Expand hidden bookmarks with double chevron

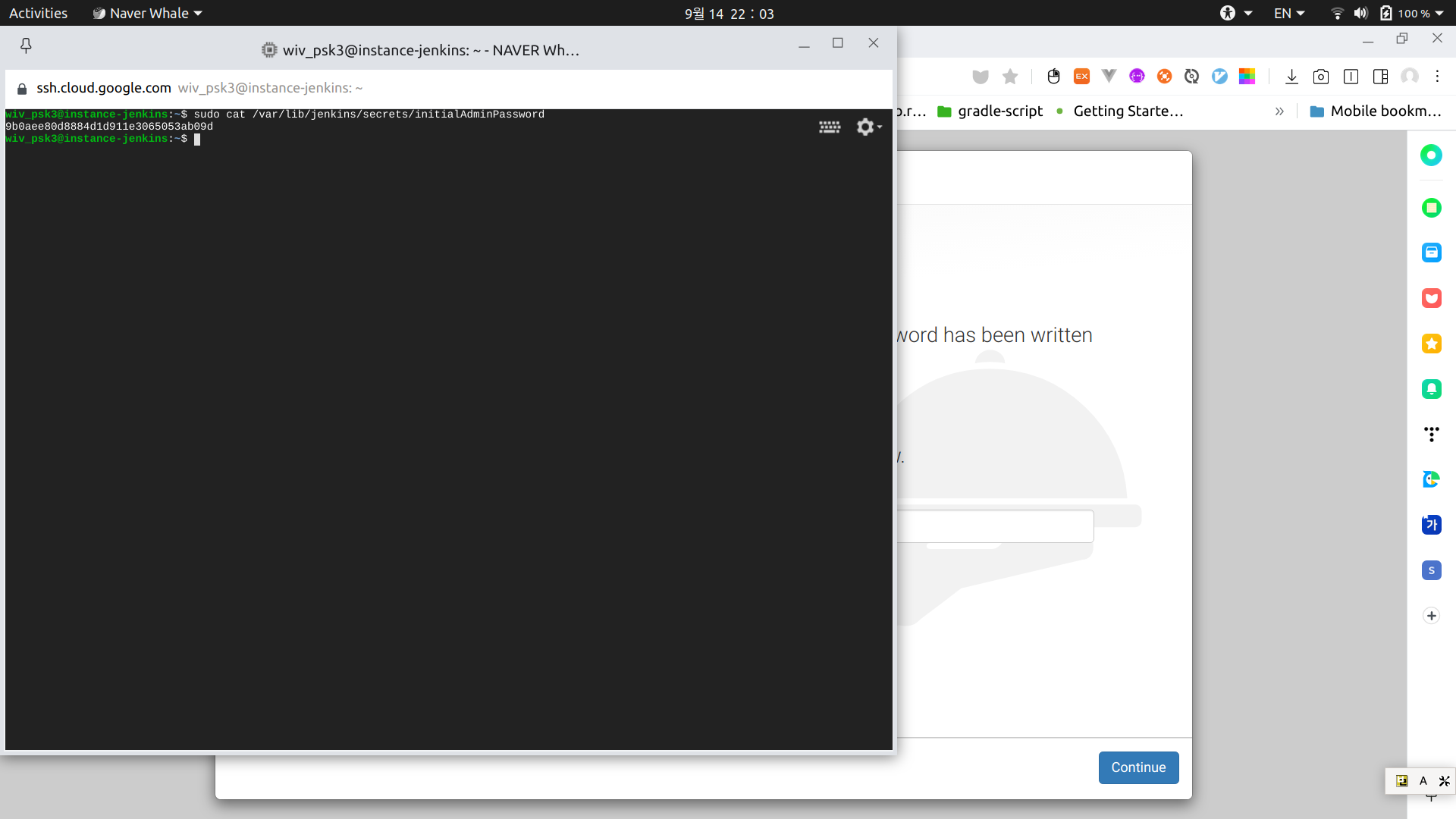tap(1279, 111)
